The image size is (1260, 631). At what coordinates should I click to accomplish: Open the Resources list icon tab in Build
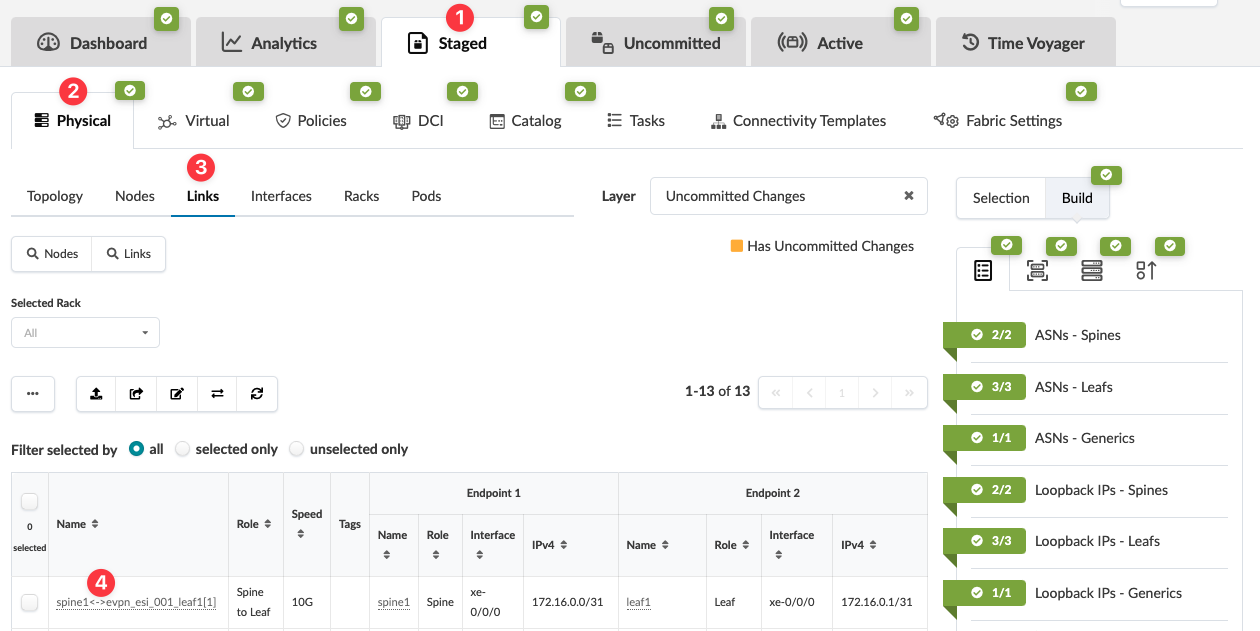983,271
